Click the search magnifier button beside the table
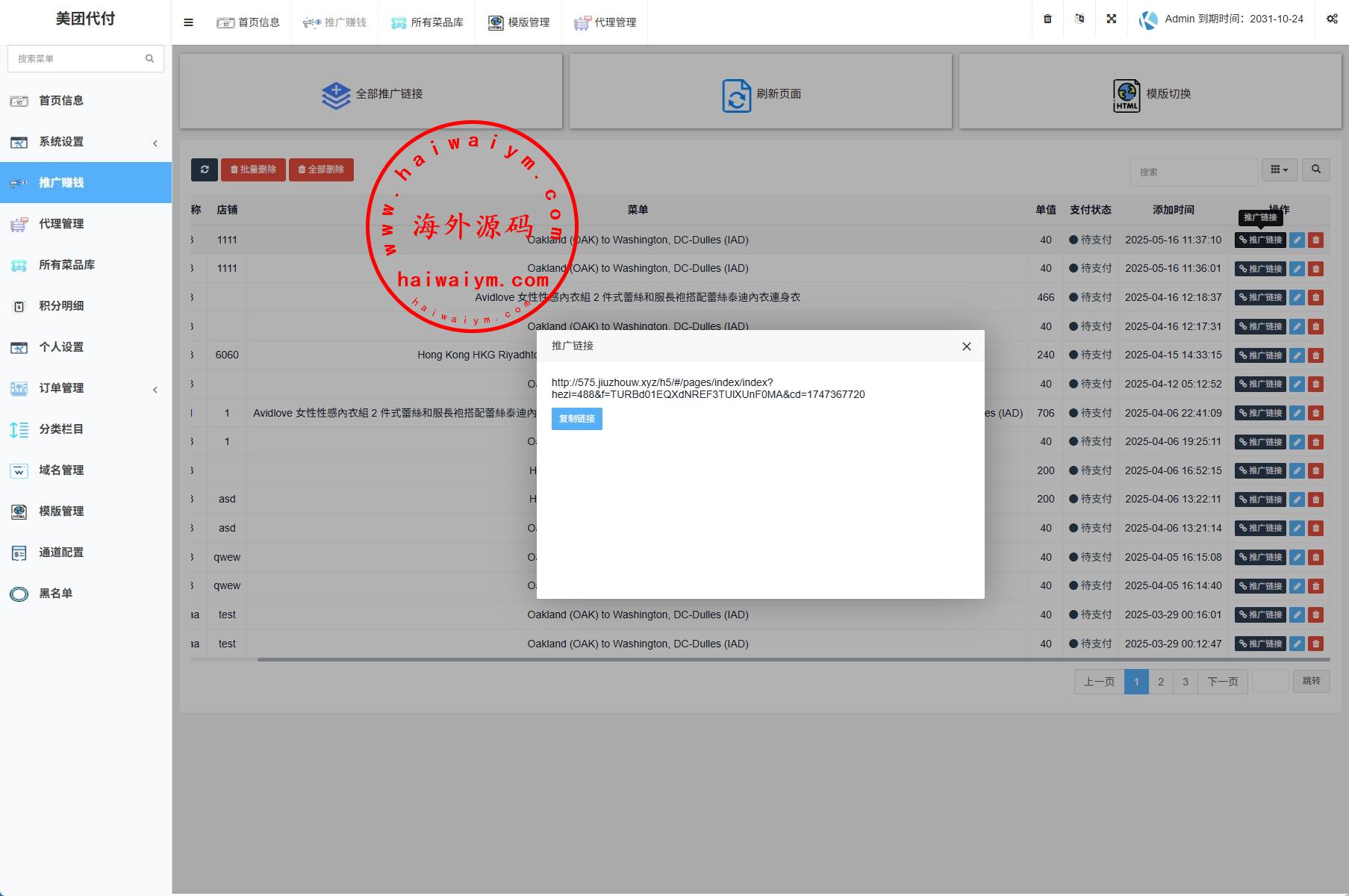Image resolution: width=1349 pixels, height=896 pixels. tap(1315, 169)
